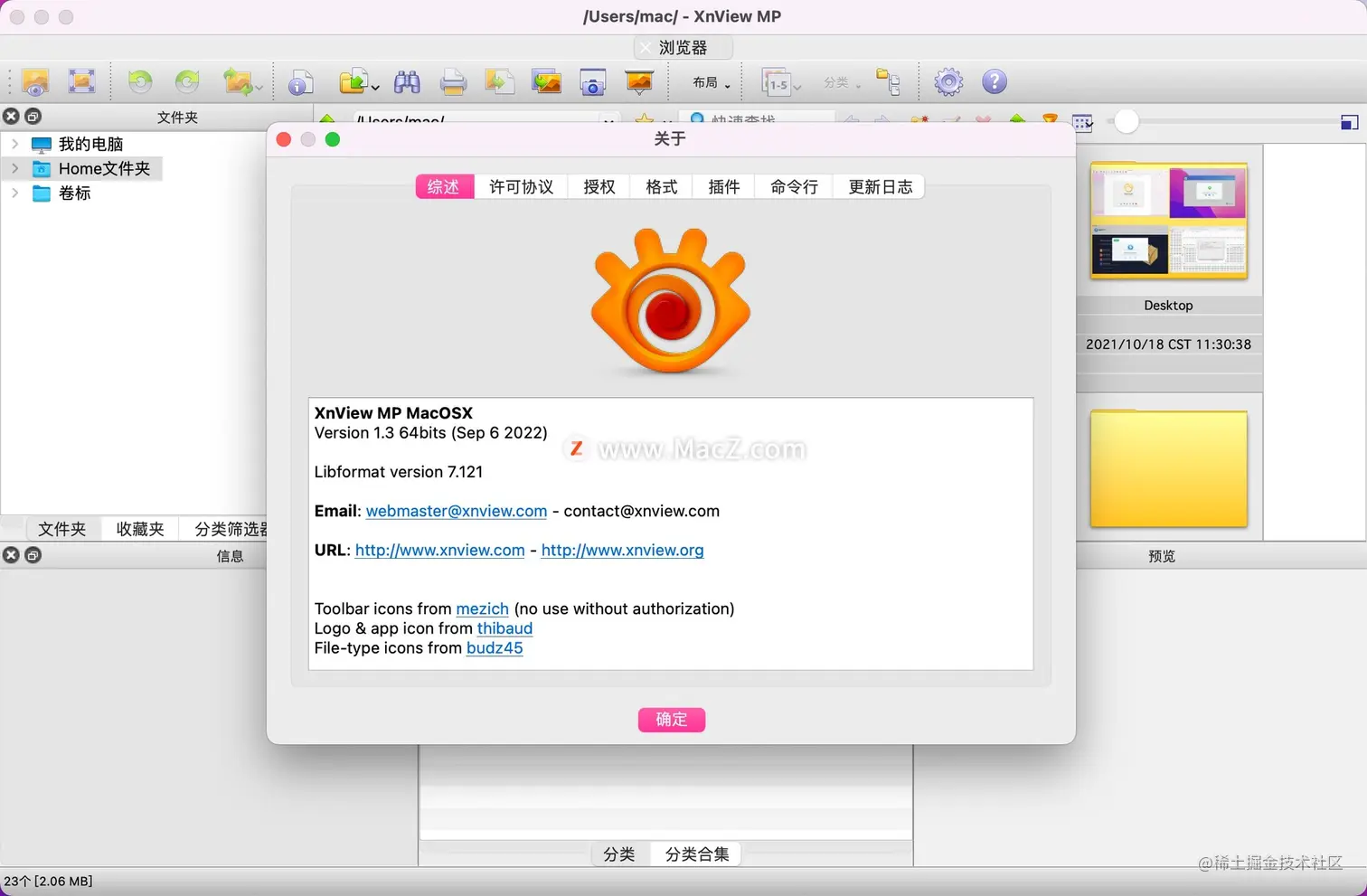
Task: Expand the Home文件夹 tree node
Action: [x=14, y=168]
